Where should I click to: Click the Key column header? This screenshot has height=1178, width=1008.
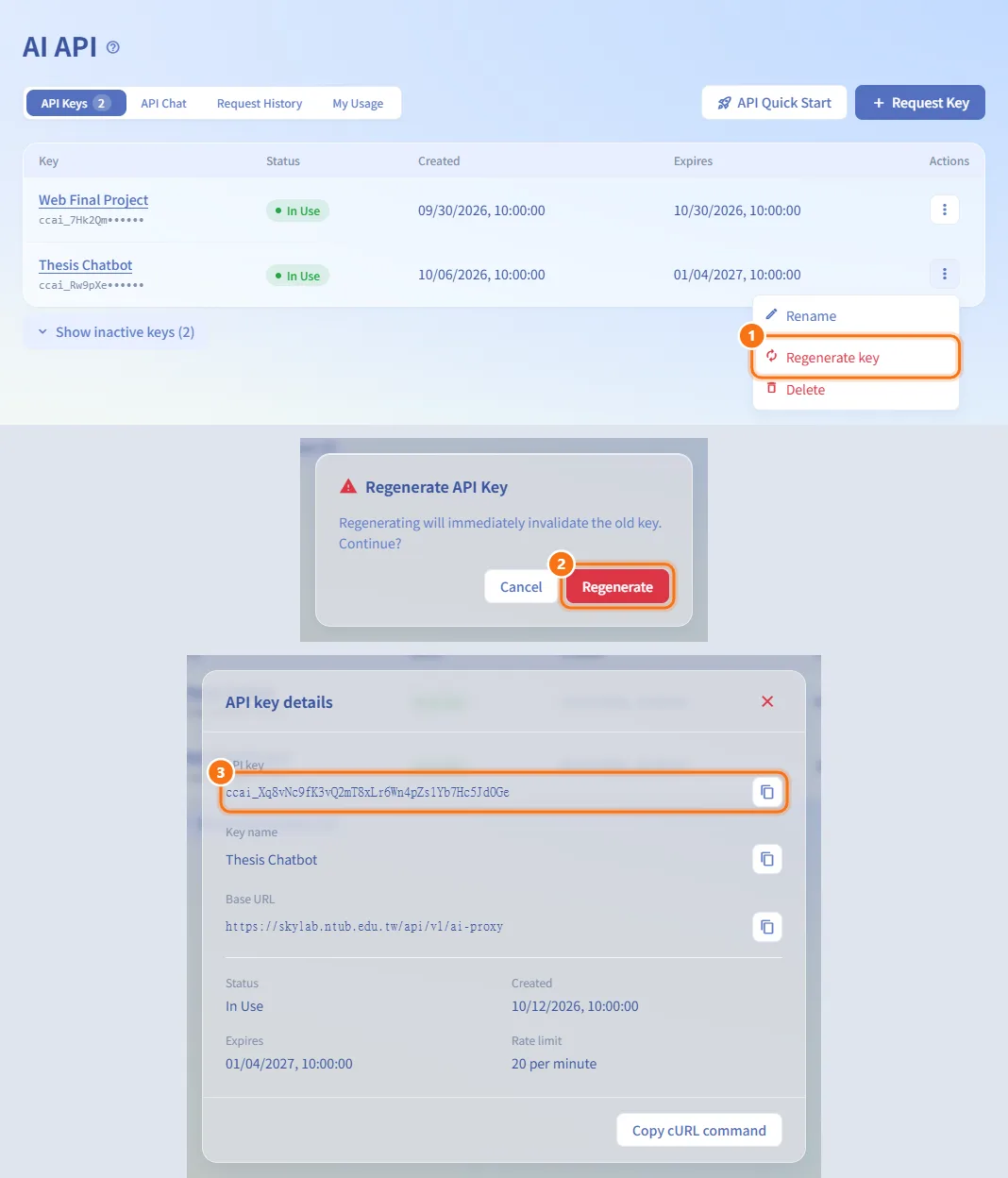48,161
